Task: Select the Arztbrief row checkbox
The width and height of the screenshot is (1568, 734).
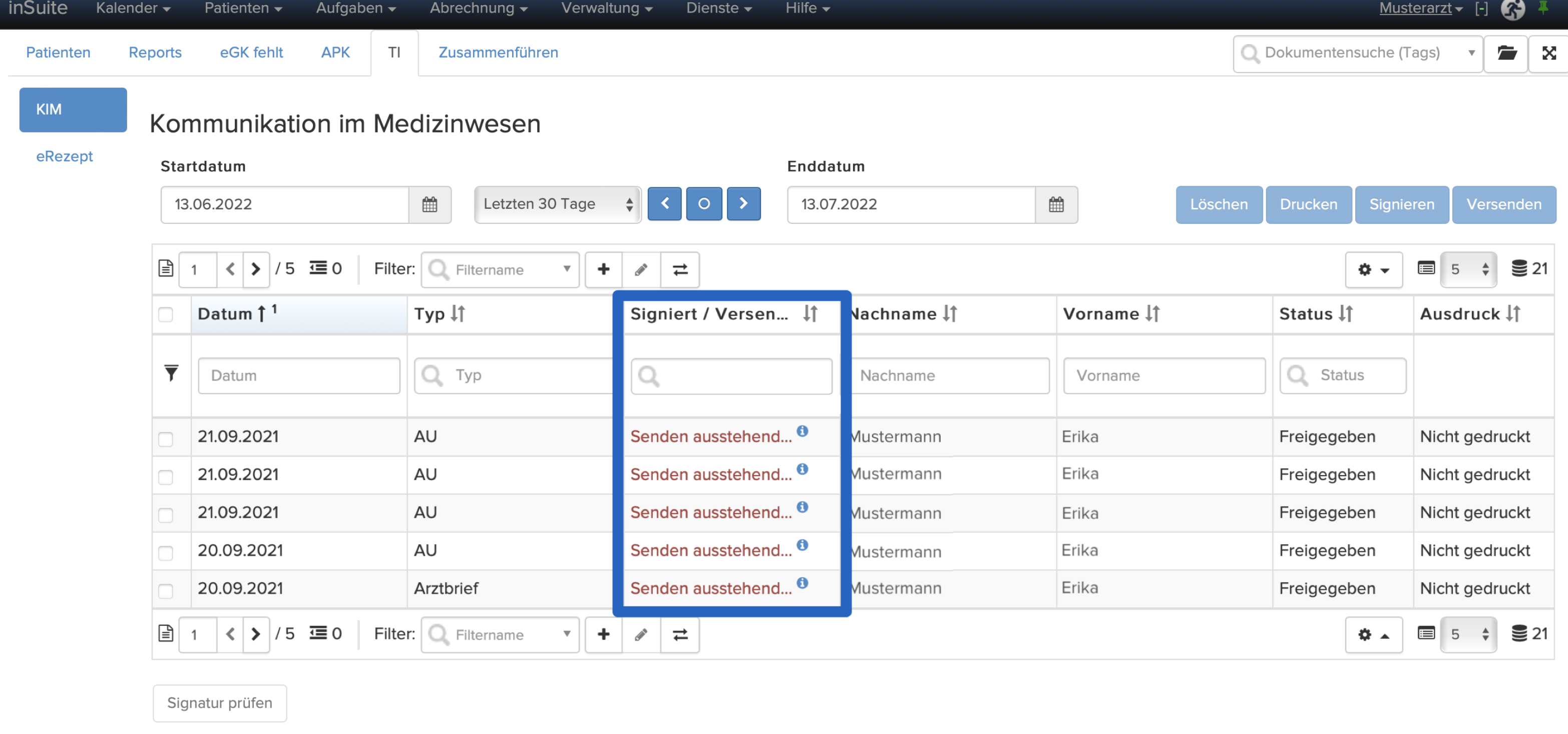Action: tap(166, 590)
